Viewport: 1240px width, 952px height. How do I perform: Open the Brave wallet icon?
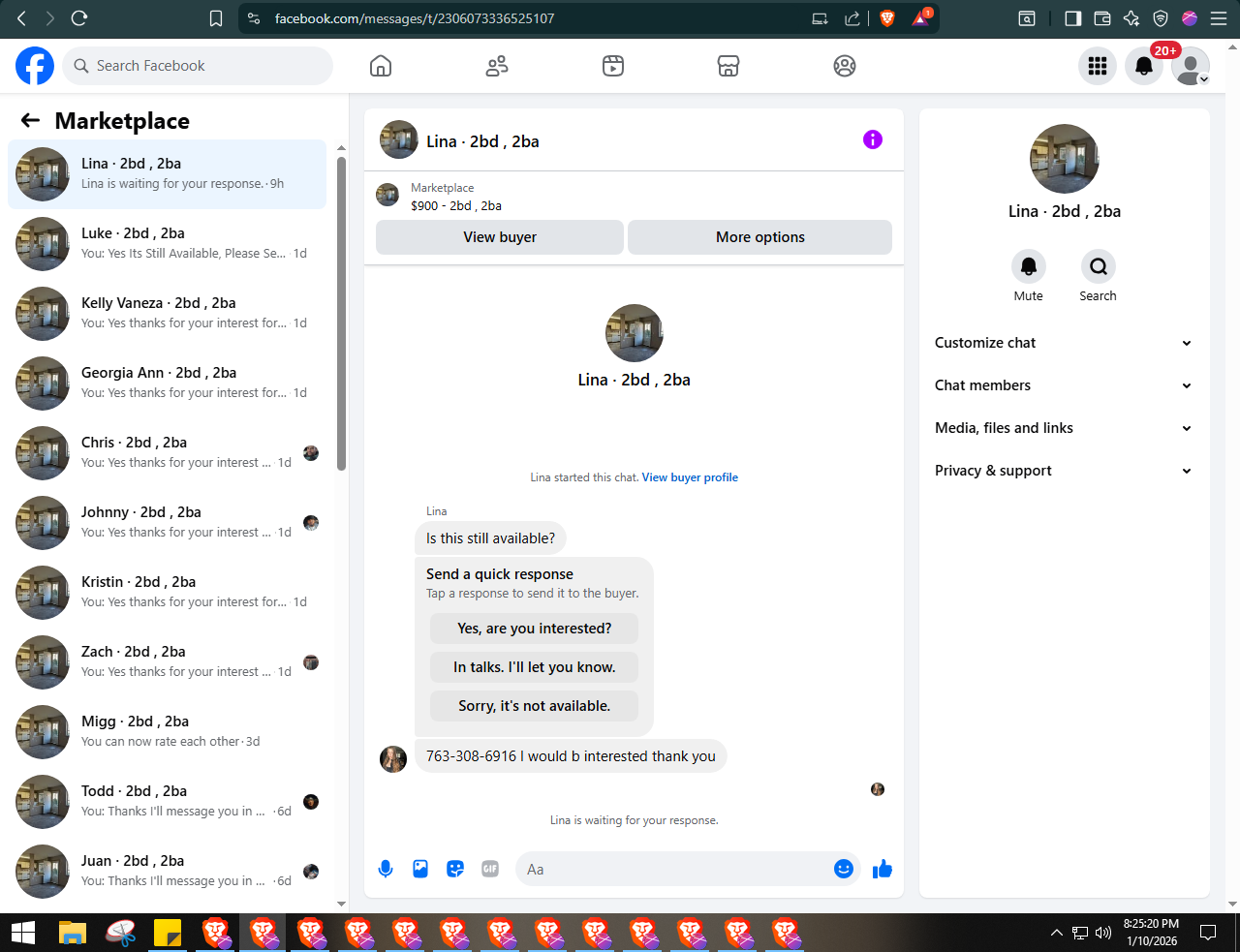1101,18
